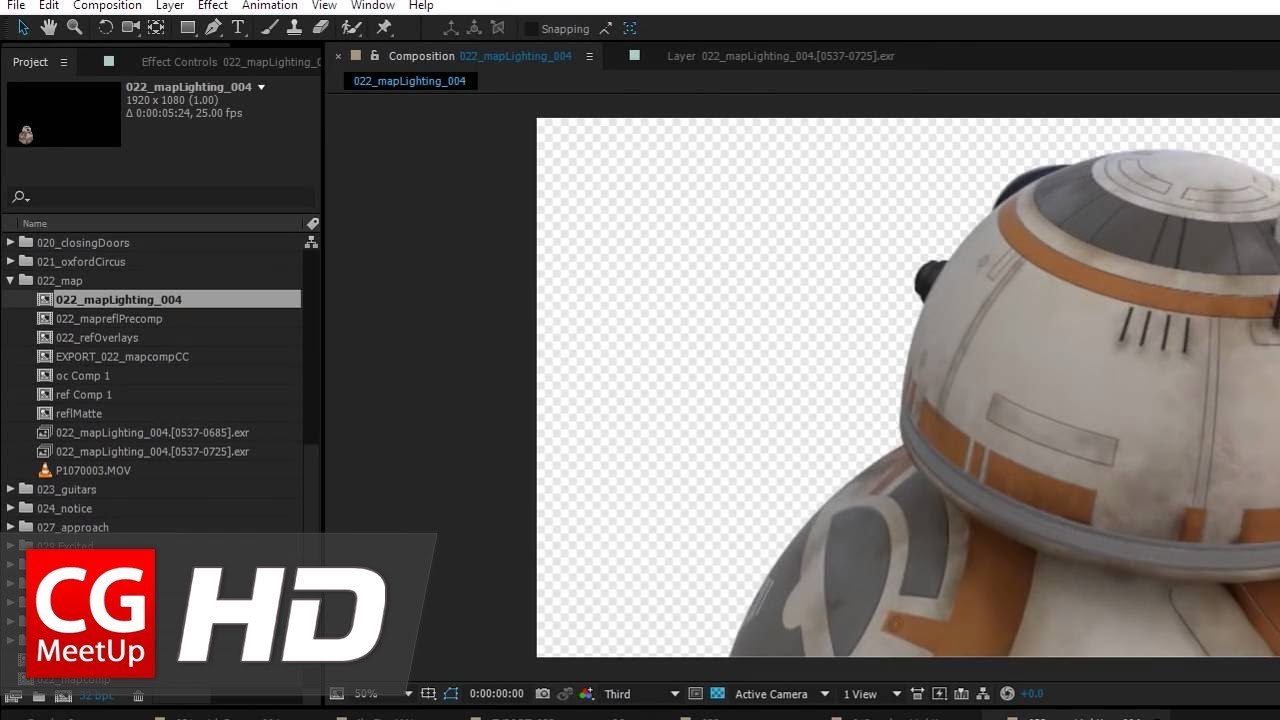This screenshot has width=1280, height=720.
Task: Click the View Axis Mode icon
Action: tap(499, 29)
